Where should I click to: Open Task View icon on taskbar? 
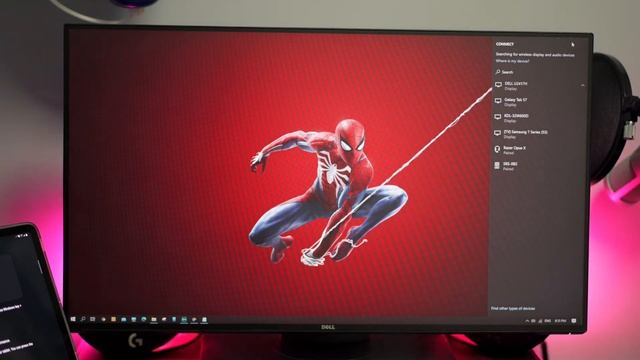pyautogui.click(x=93, y=319)
